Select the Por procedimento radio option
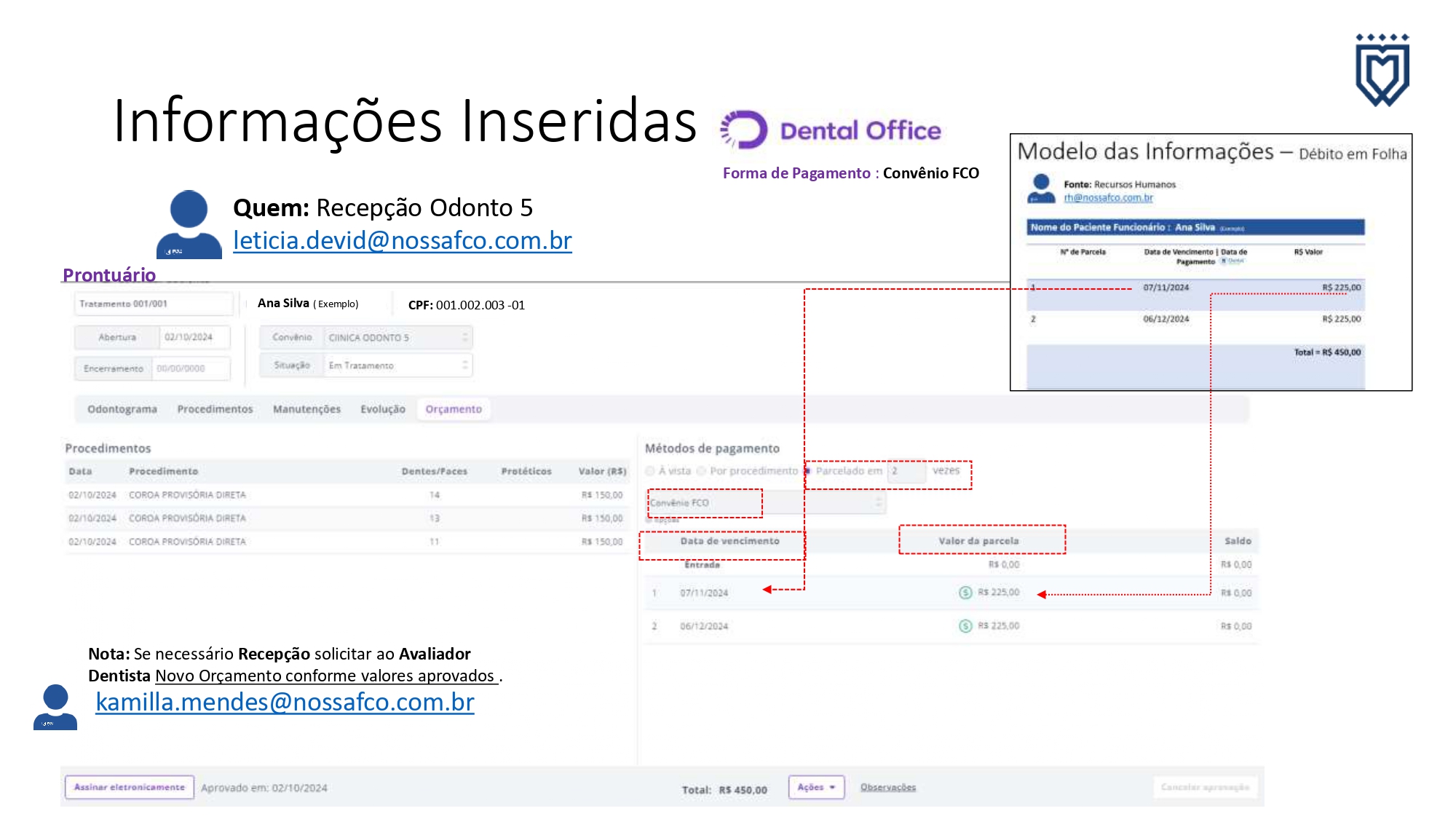Viewport: 1456px width, 819px height. coord(702,471)
